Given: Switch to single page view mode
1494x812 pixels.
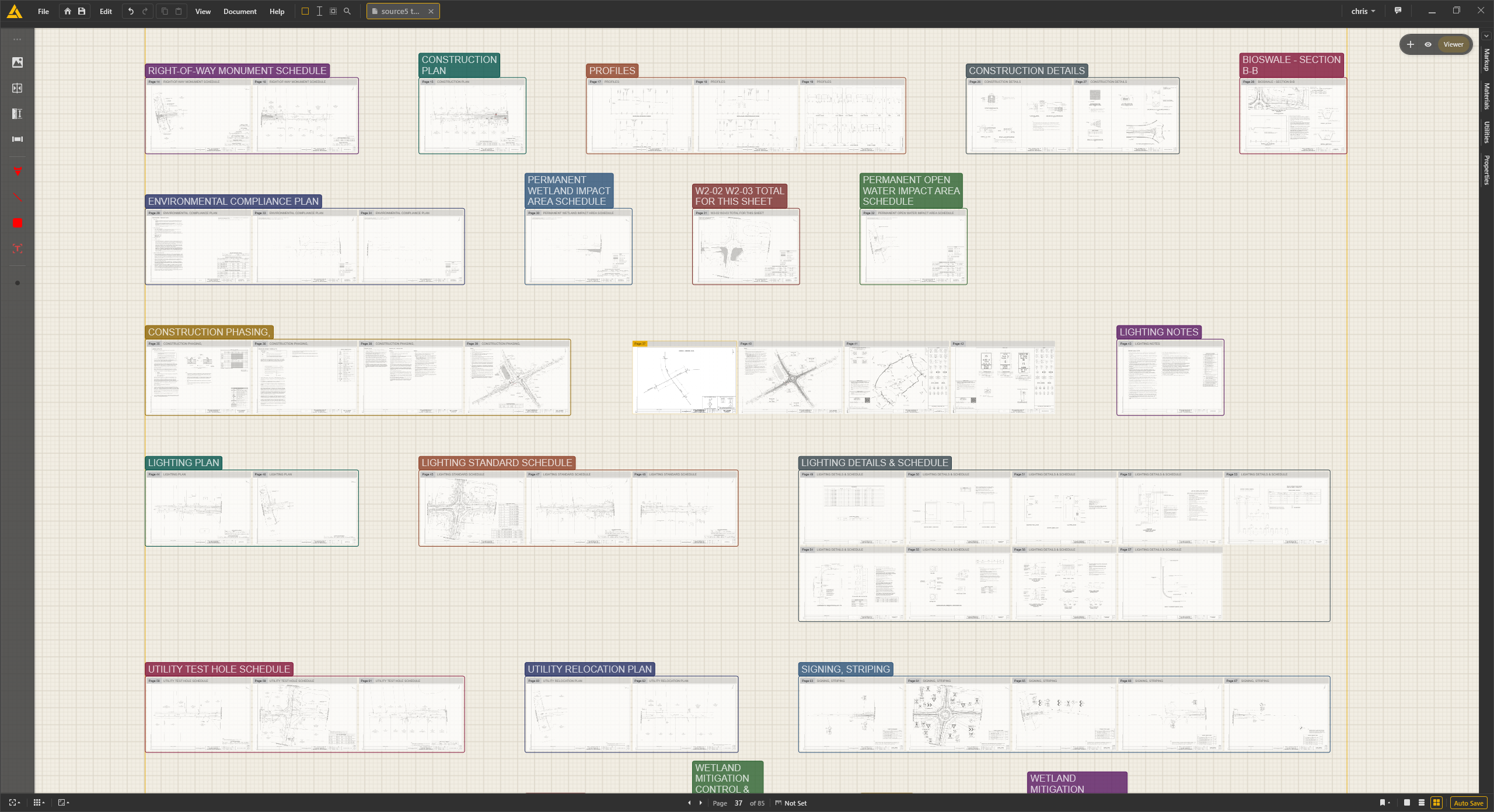Looking at the screenshot, I should 1407,803.
